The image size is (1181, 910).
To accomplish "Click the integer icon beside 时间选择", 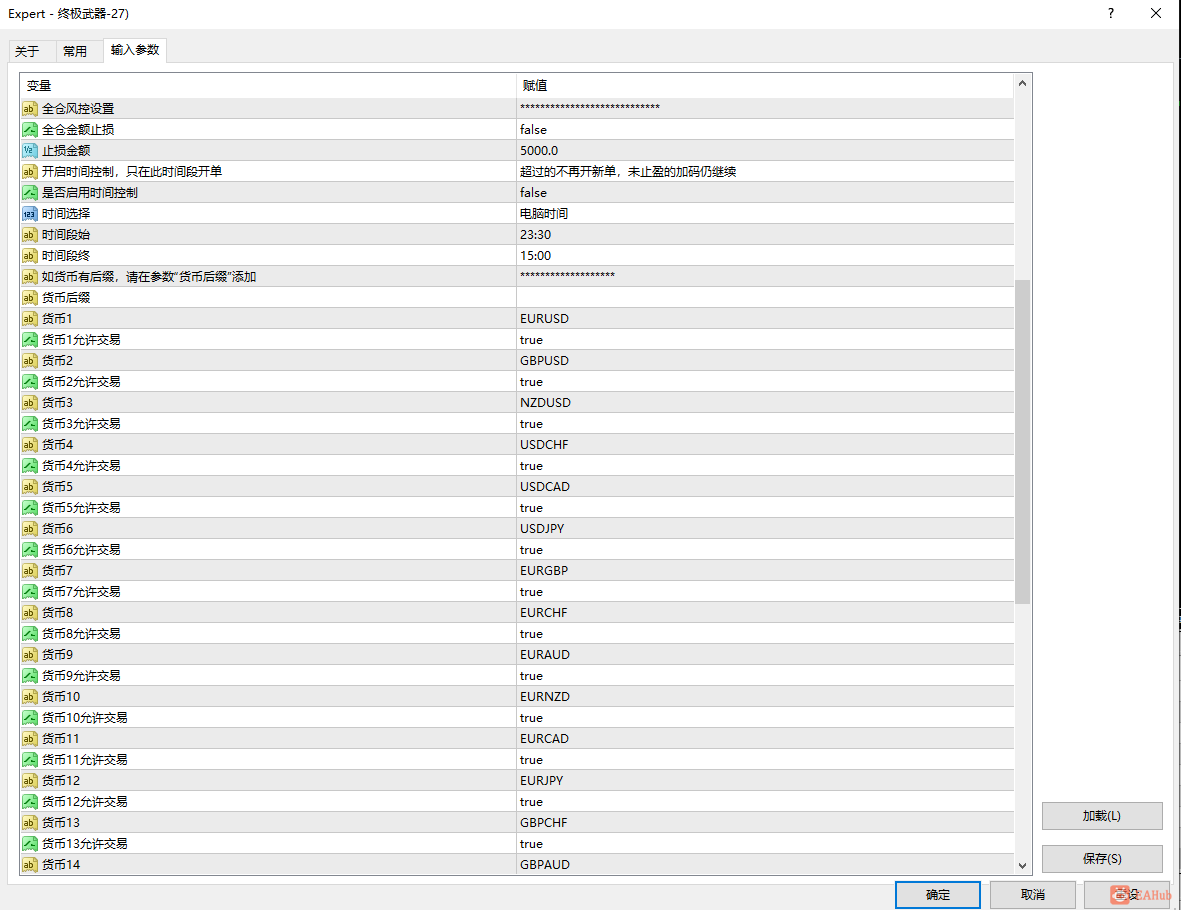I will tap(29, 214).
